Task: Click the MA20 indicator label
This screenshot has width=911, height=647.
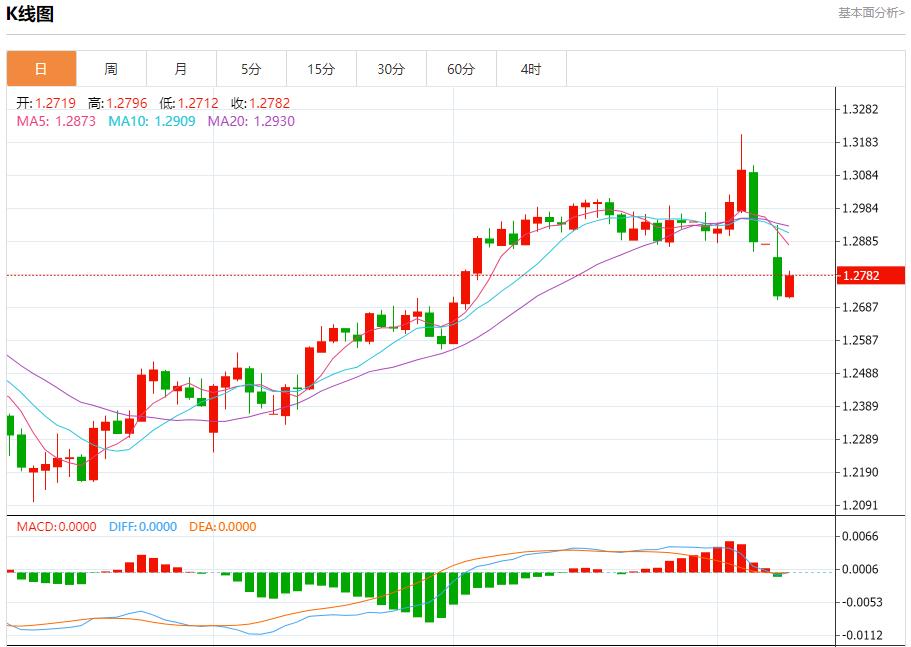Action: pyautogui.click(x=251, y=121)
